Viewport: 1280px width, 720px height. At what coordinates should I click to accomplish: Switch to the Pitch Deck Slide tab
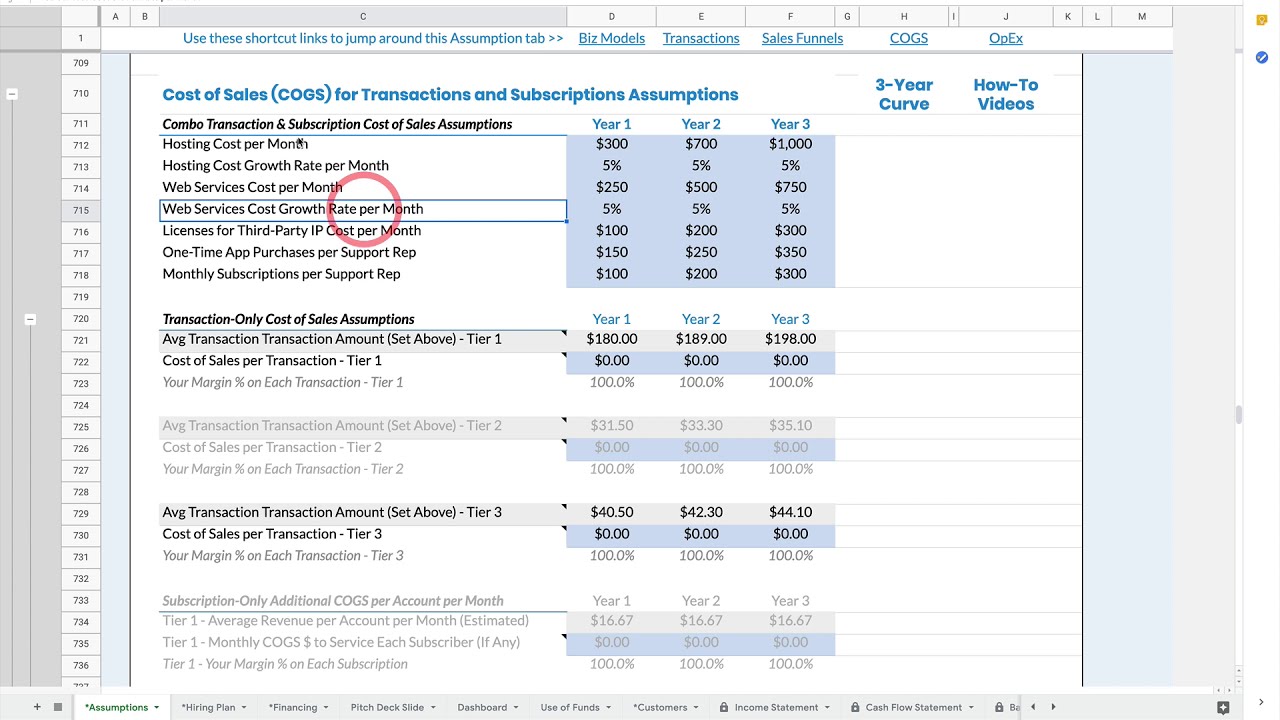point(387,708)
